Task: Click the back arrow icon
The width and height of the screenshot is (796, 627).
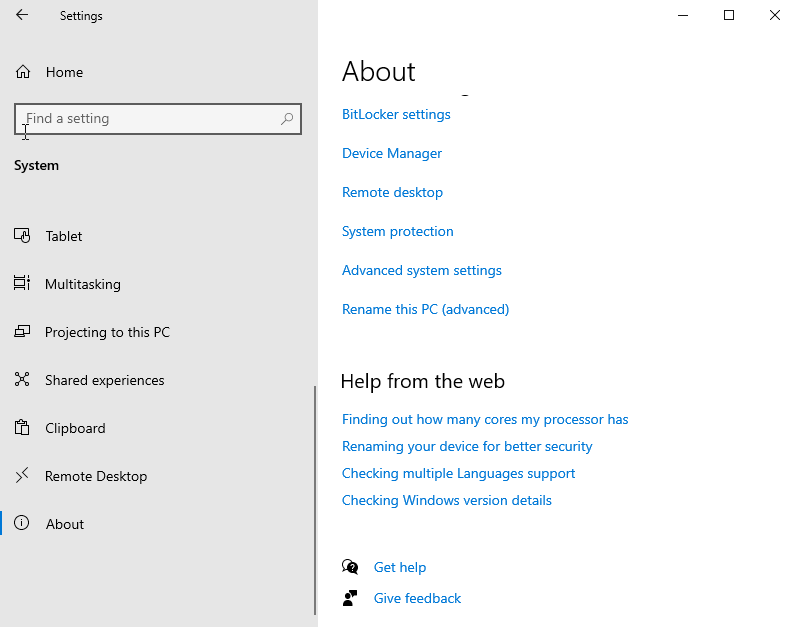Action: [22, 15]
